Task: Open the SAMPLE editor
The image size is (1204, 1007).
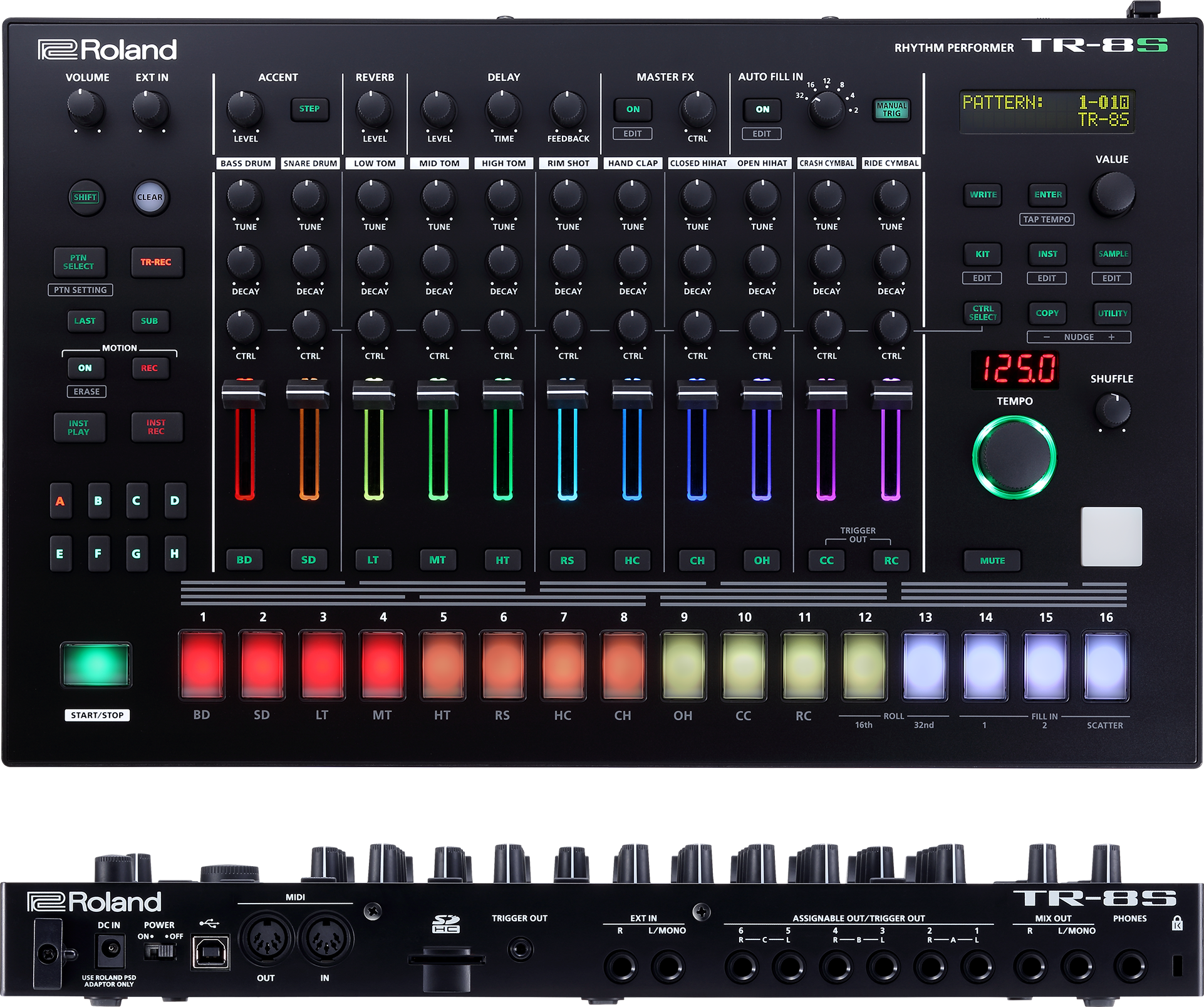Action: click(1112, 254)
